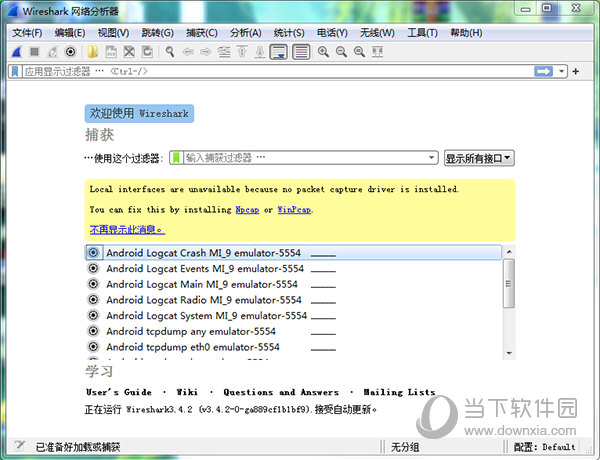
Task: Click the 不再显示此消息 link
Action: 127,229
